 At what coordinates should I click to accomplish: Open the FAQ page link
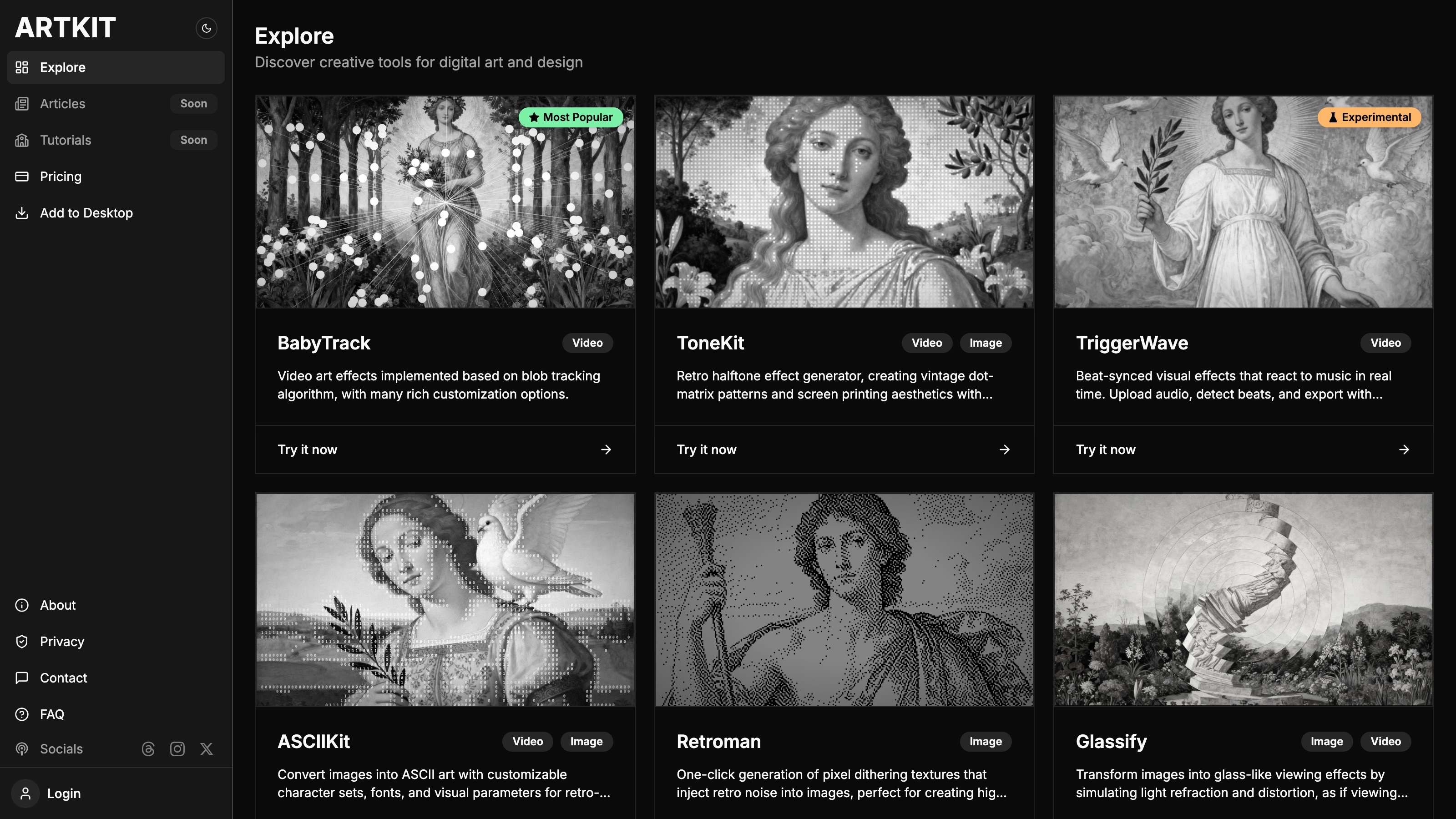[x=116, y=714]
